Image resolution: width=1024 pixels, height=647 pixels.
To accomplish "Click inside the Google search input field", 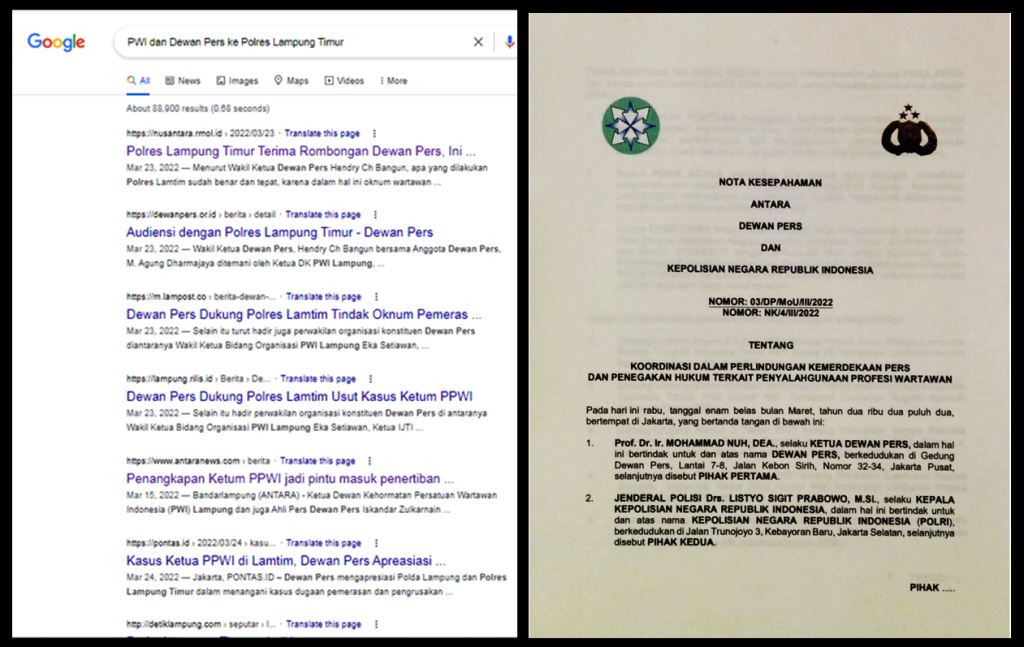I will click(290, 42).
